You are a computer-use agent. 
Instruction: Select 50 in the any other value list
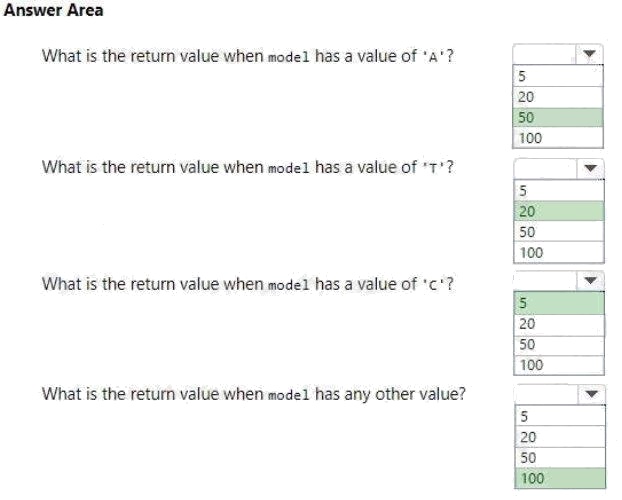tap(559, 458)
